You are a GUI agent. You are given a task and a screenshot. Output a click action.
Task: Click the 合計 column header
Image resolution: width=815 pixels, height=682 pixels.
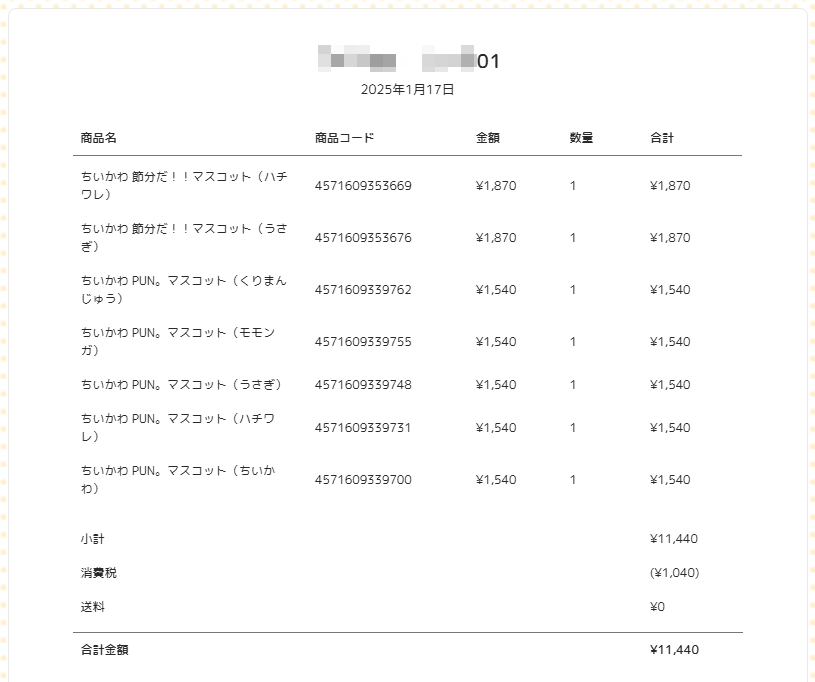point(662,138)
